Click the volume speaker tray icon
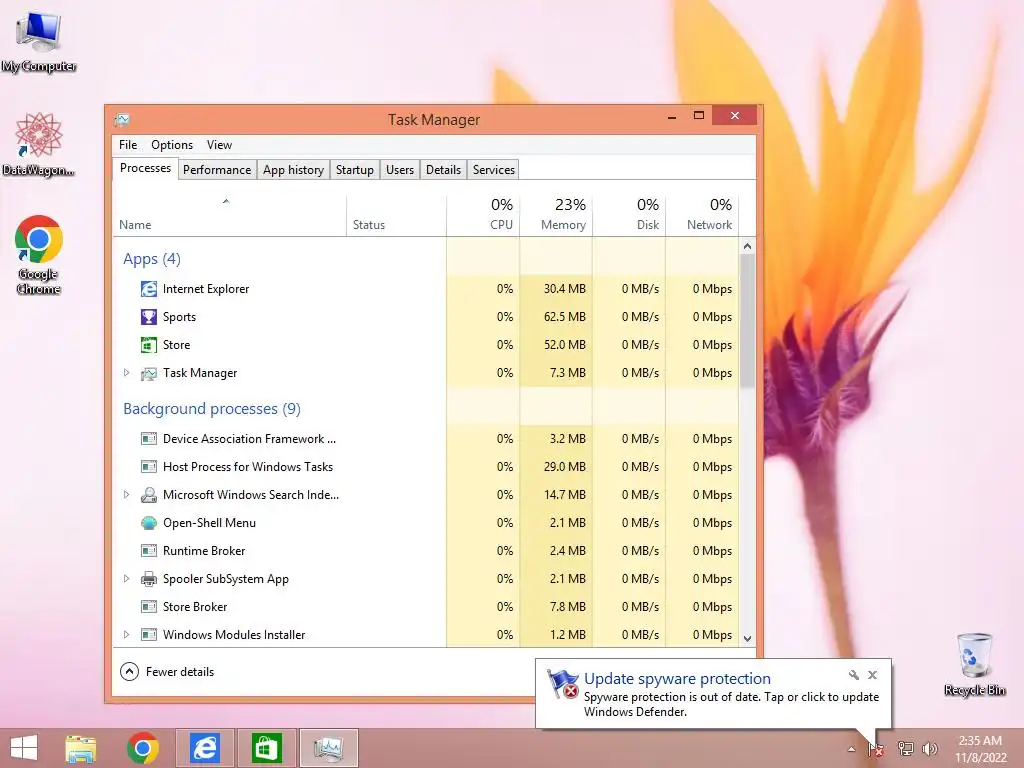 930,748
